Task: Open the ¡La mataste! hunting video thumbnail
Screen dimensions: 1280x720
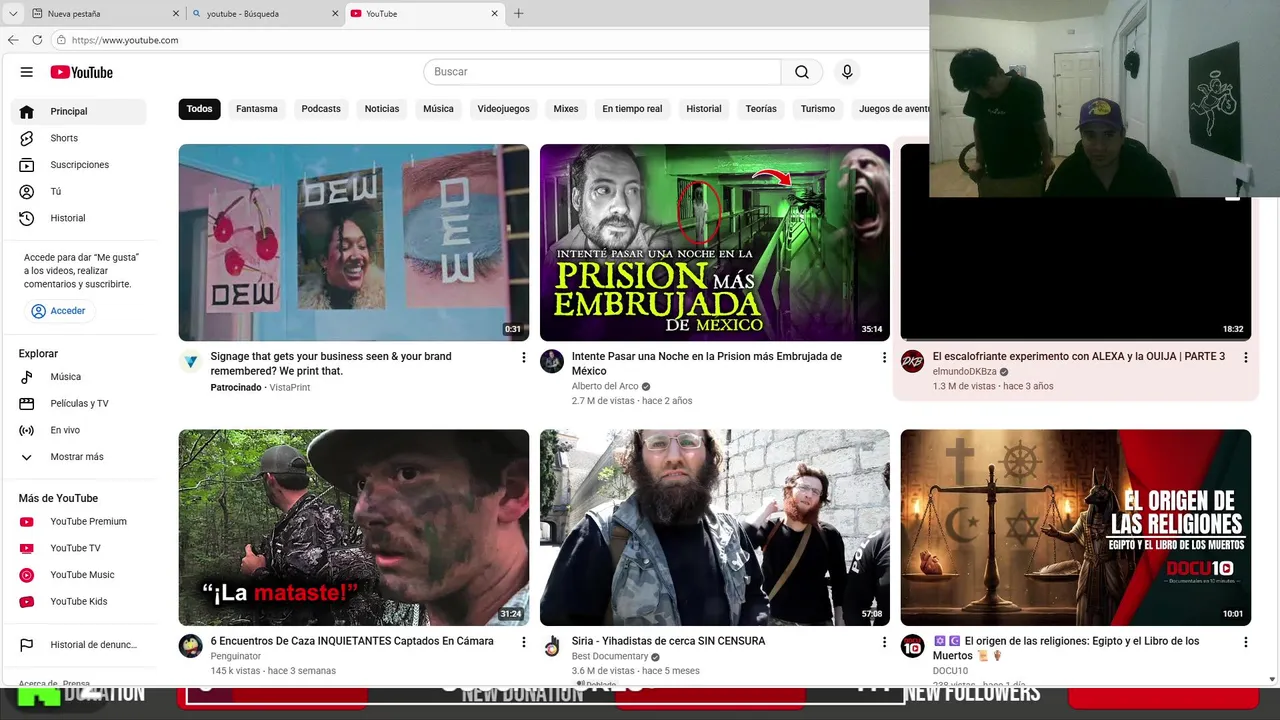Action: coord(354,527)
